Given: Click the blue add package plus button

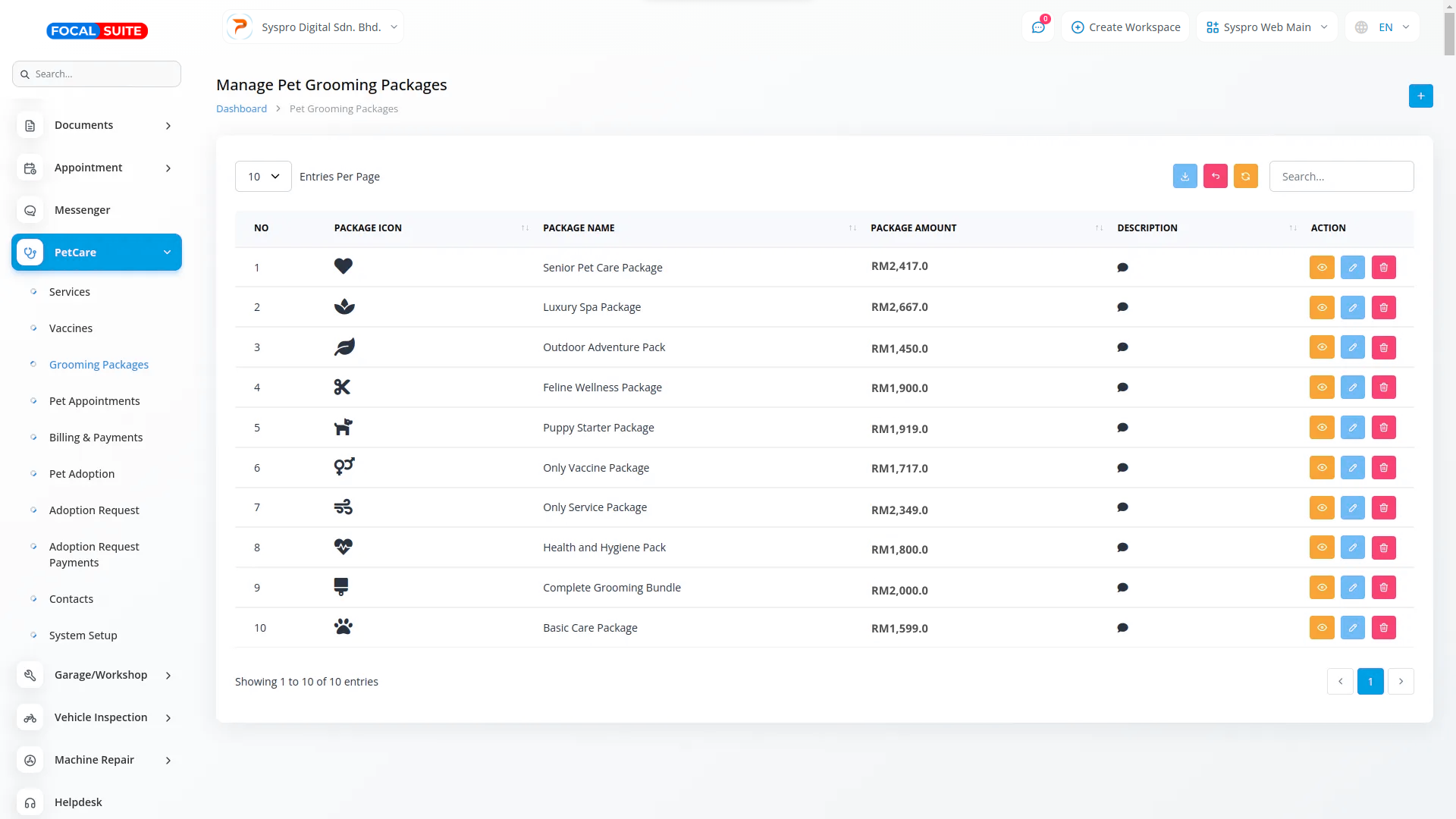Looking at the screenshot, I should (x=1420, y=96).
